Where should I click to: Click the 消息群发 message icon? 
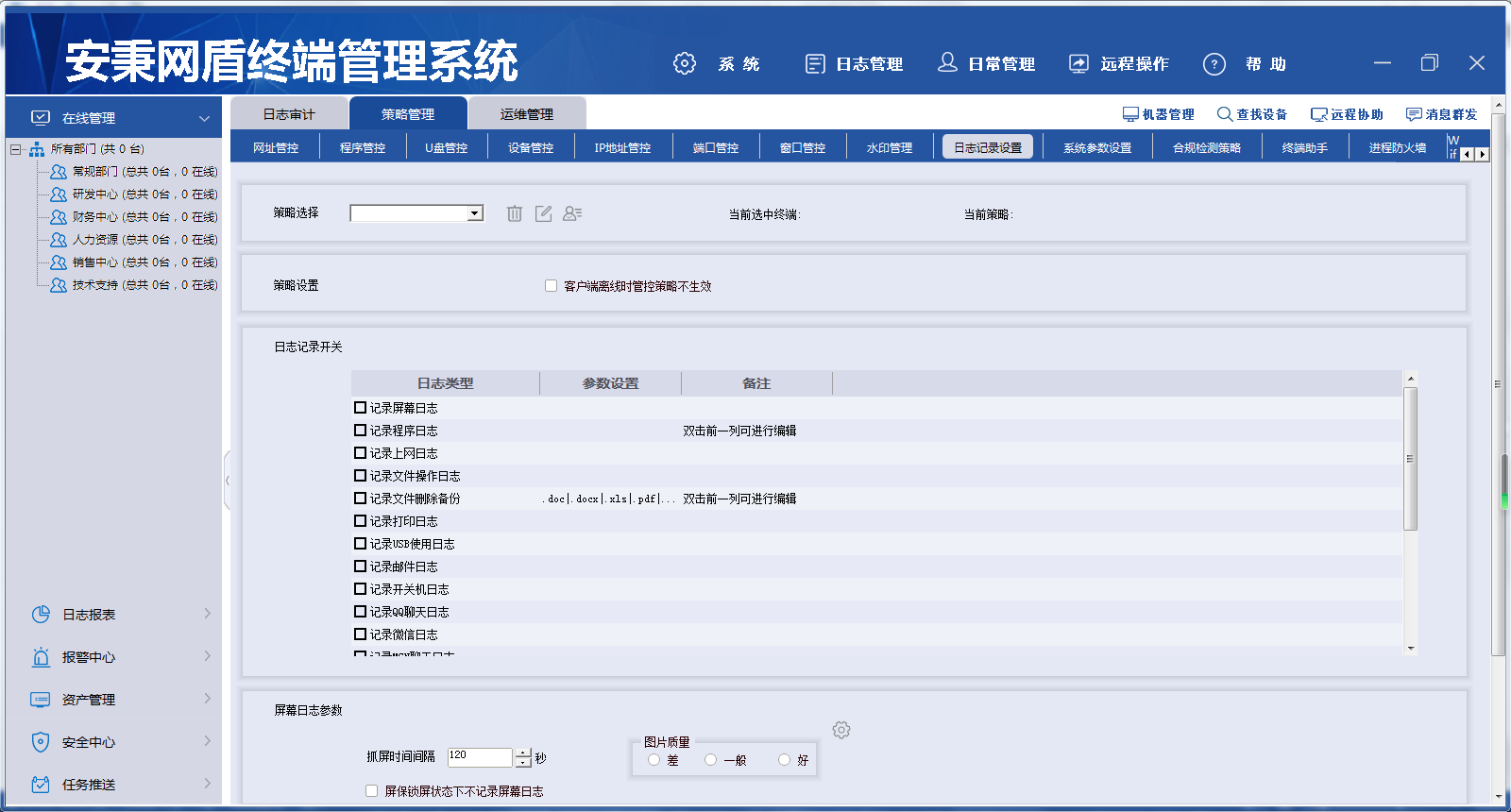(x=1414, y=114)
